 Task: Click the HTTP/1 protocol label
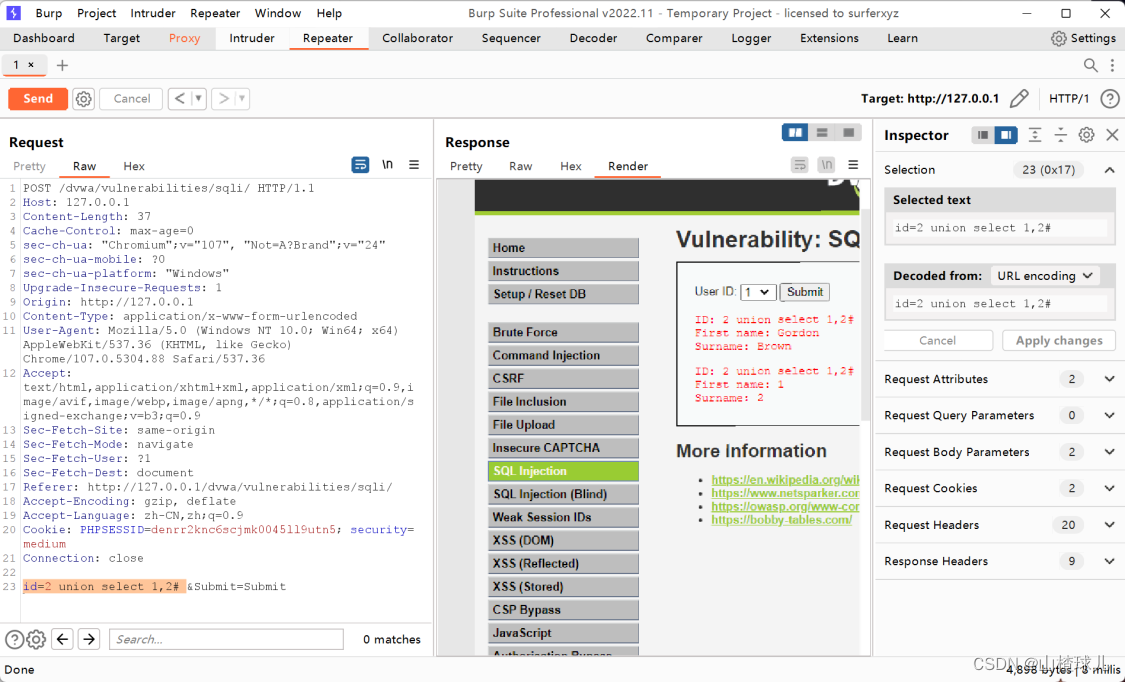(1069, 99)
